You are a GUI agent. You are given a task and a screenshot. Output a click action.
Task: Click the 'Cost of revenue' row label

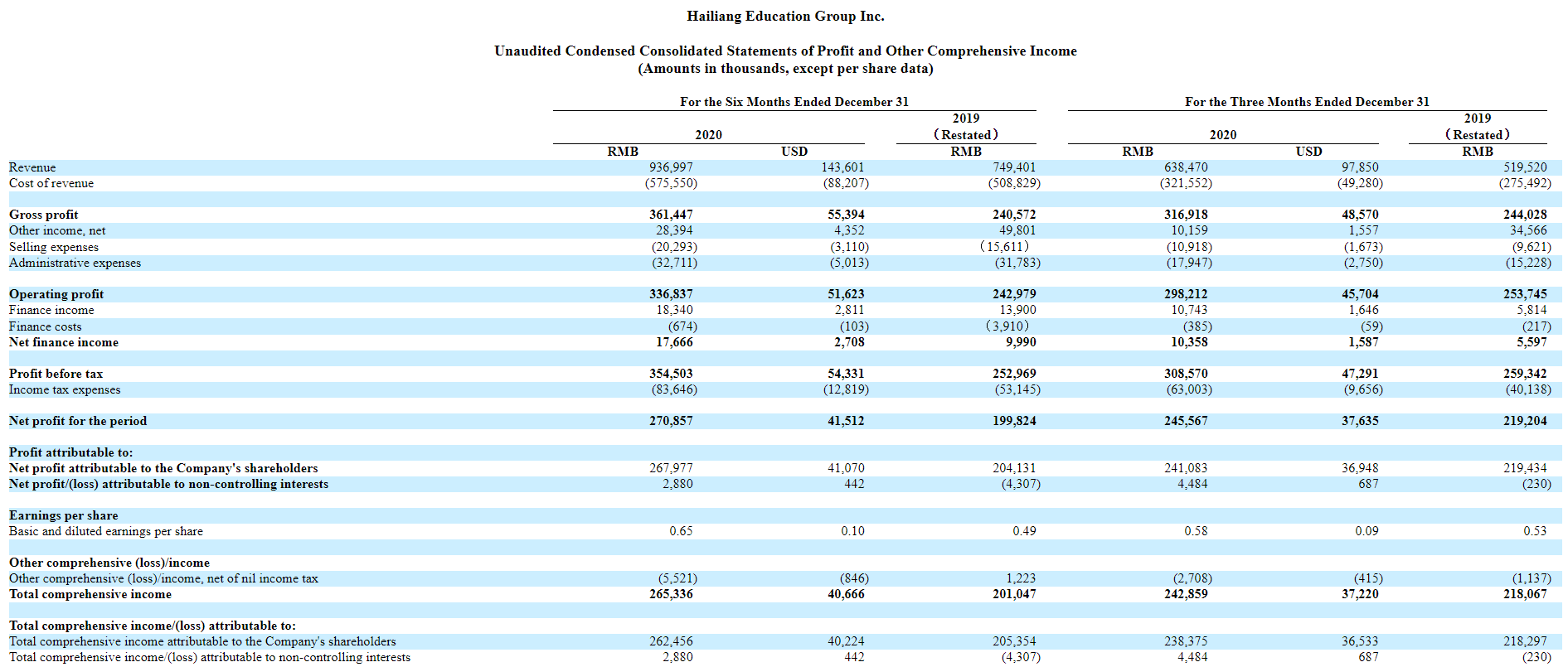tap(51, 183)
